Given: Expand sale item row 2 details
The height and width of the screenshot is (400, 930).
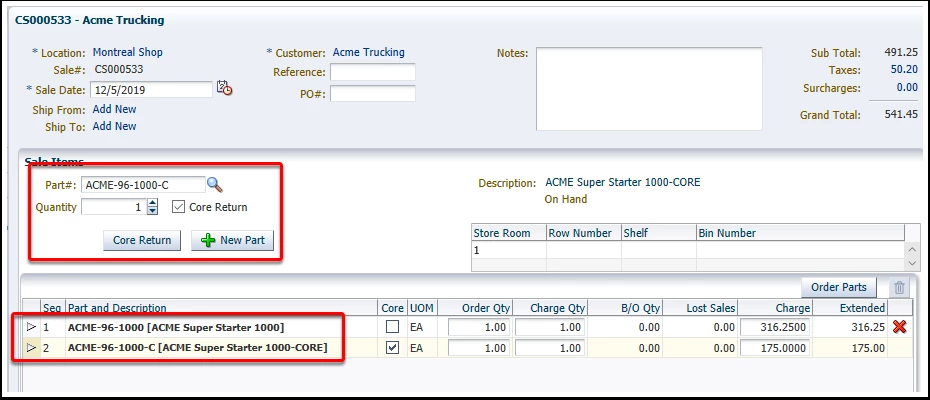Looking at the screenshot, I should (x=31, y=348).
